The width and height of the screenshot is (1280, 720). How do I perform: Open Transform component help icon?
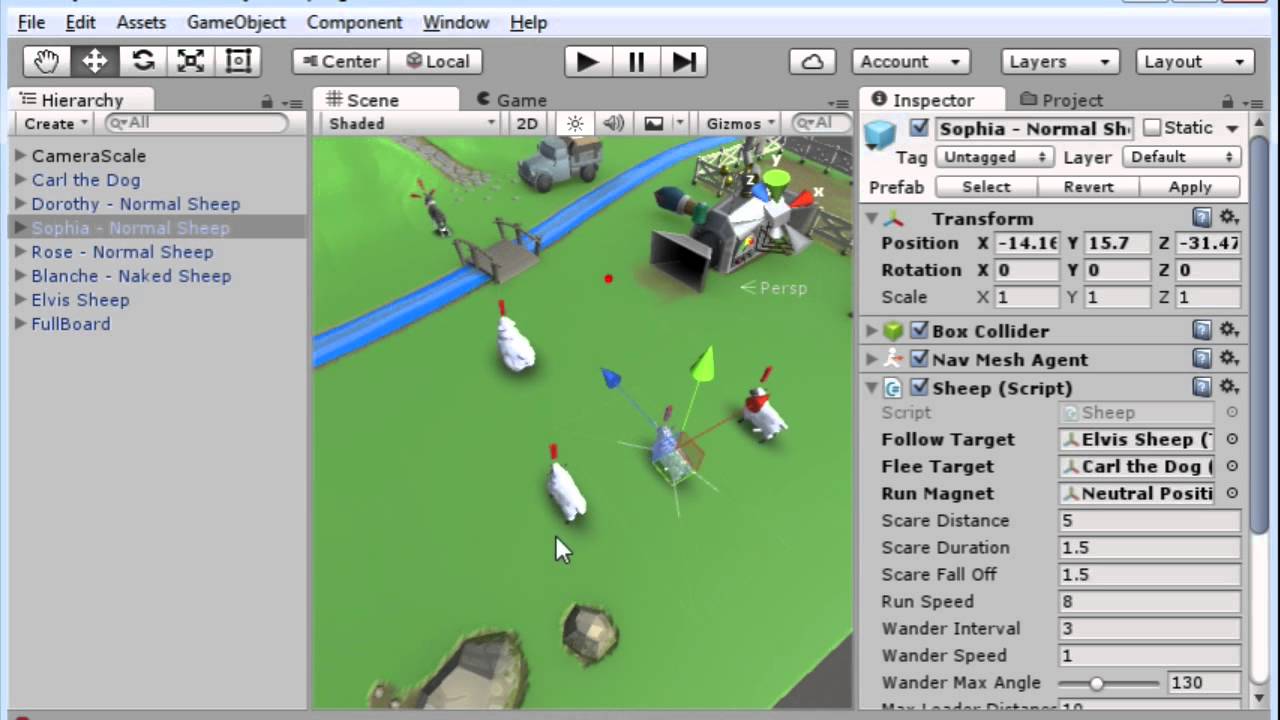tap(1202, 218)
